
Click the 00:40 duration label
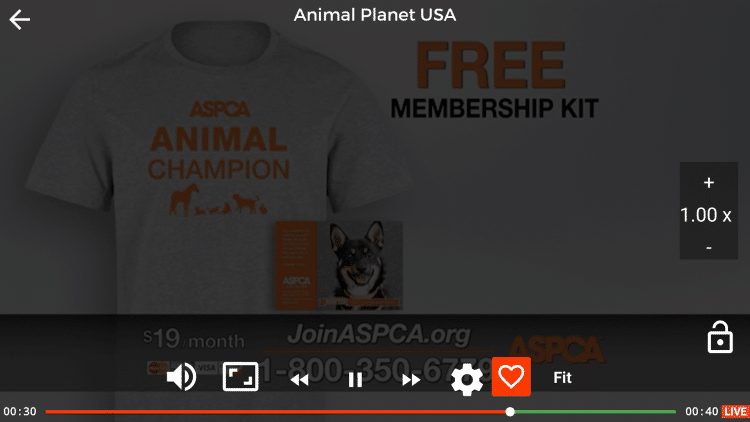(x=702, y=411)
